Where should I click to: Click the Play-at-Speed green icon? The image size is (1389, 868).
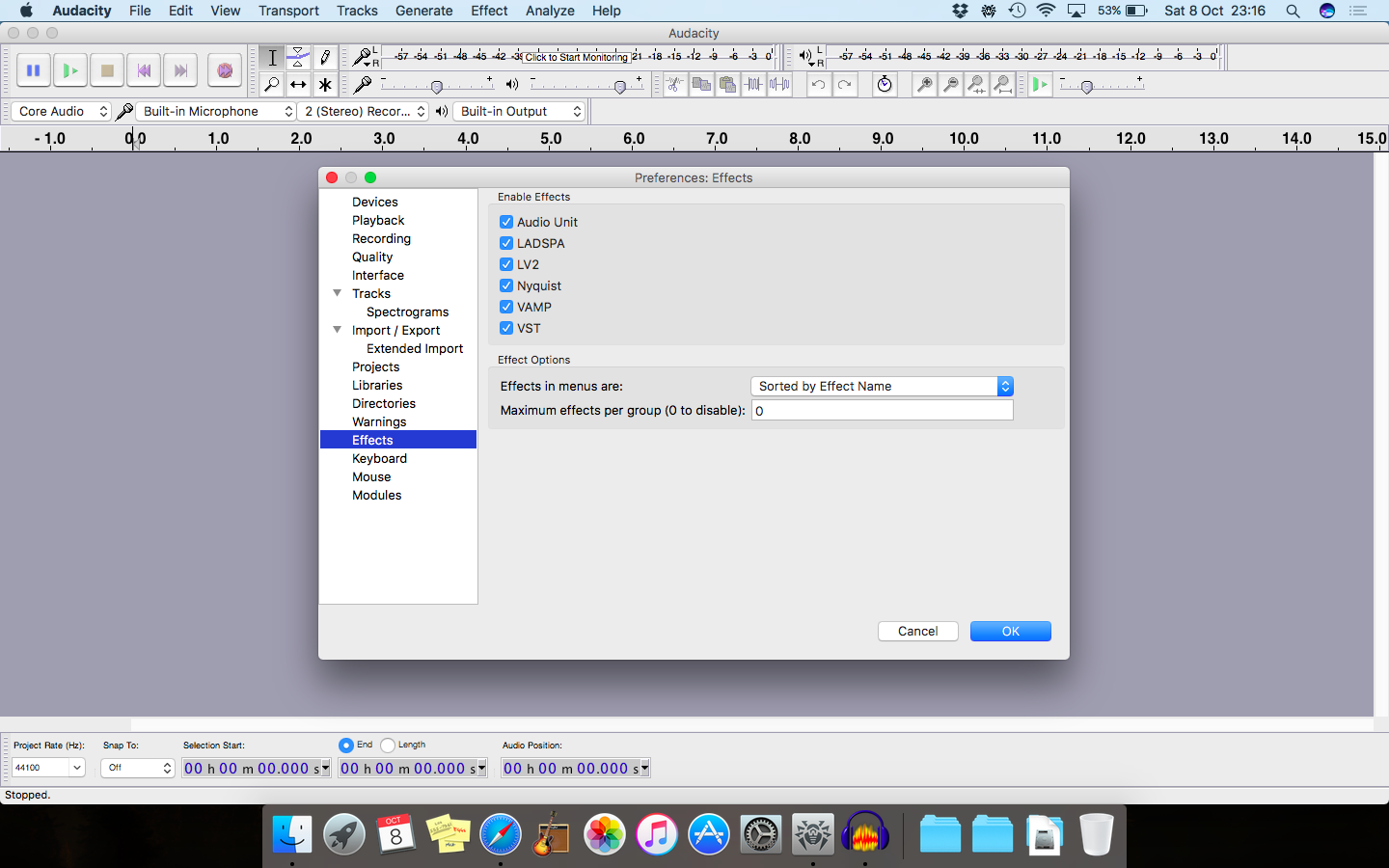[x=1040, y=85]
